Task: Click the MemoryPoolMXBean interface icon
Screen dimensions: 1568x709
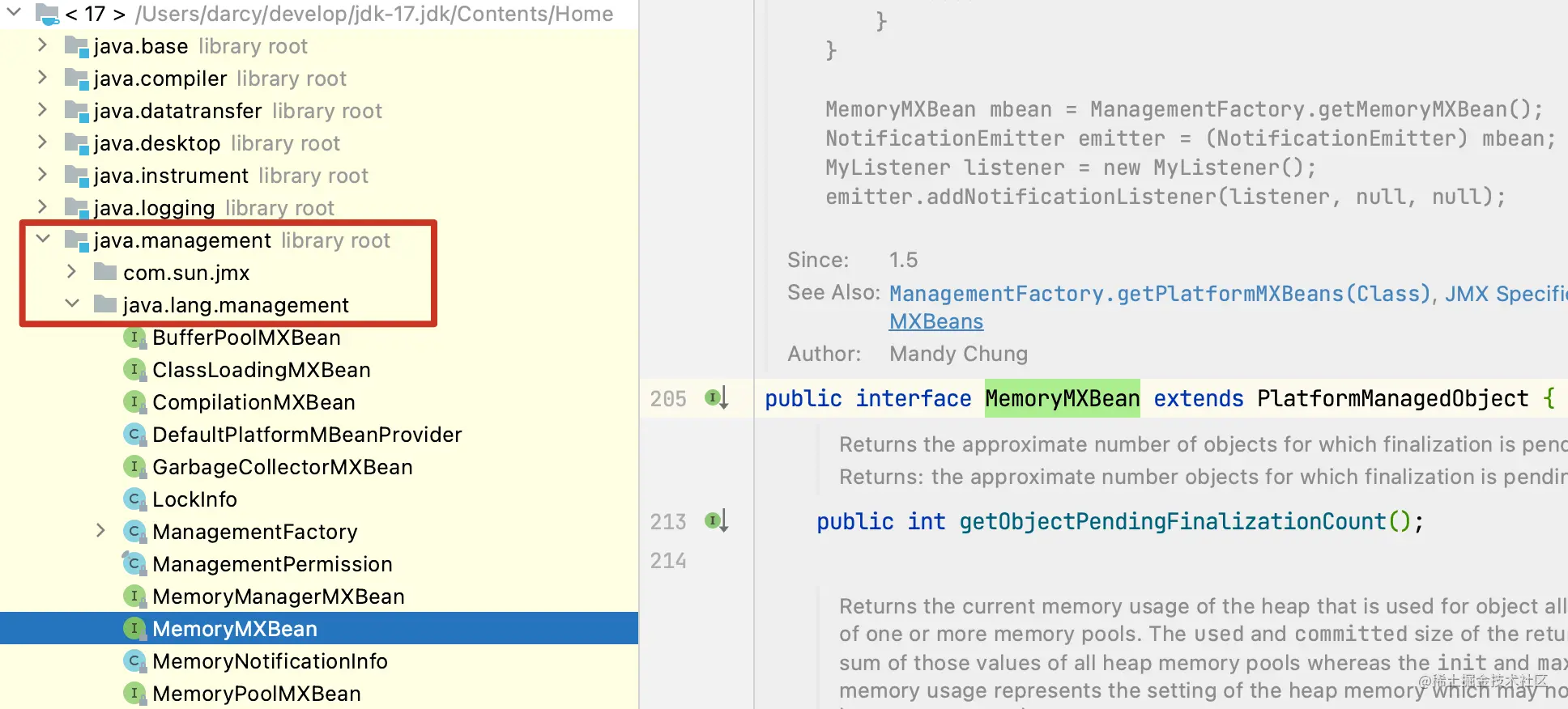Action: [x=134, y=693]
